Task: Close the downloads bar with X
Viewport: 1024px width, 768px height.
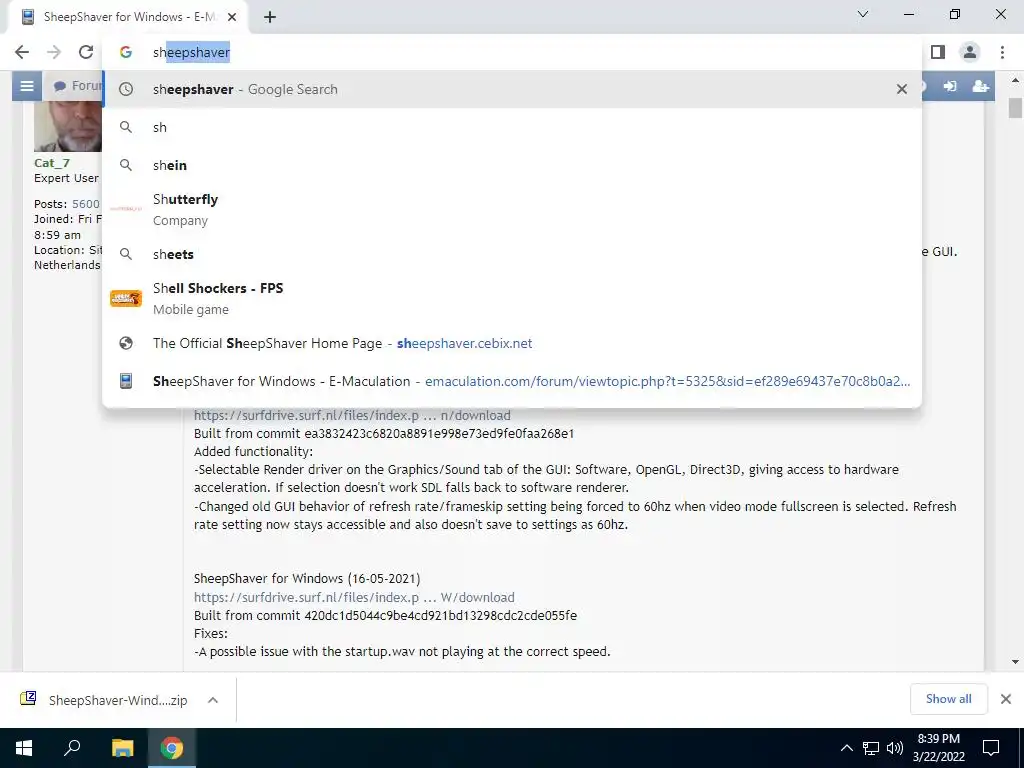Action: click(1006, 699)
